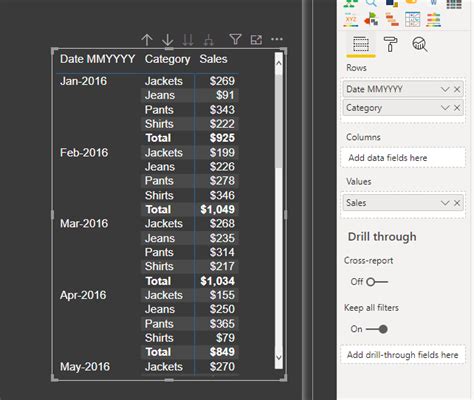Select the $269 Jackets sales cell
This screenshot has height=400, width=474.
click(x=222, y=81)
